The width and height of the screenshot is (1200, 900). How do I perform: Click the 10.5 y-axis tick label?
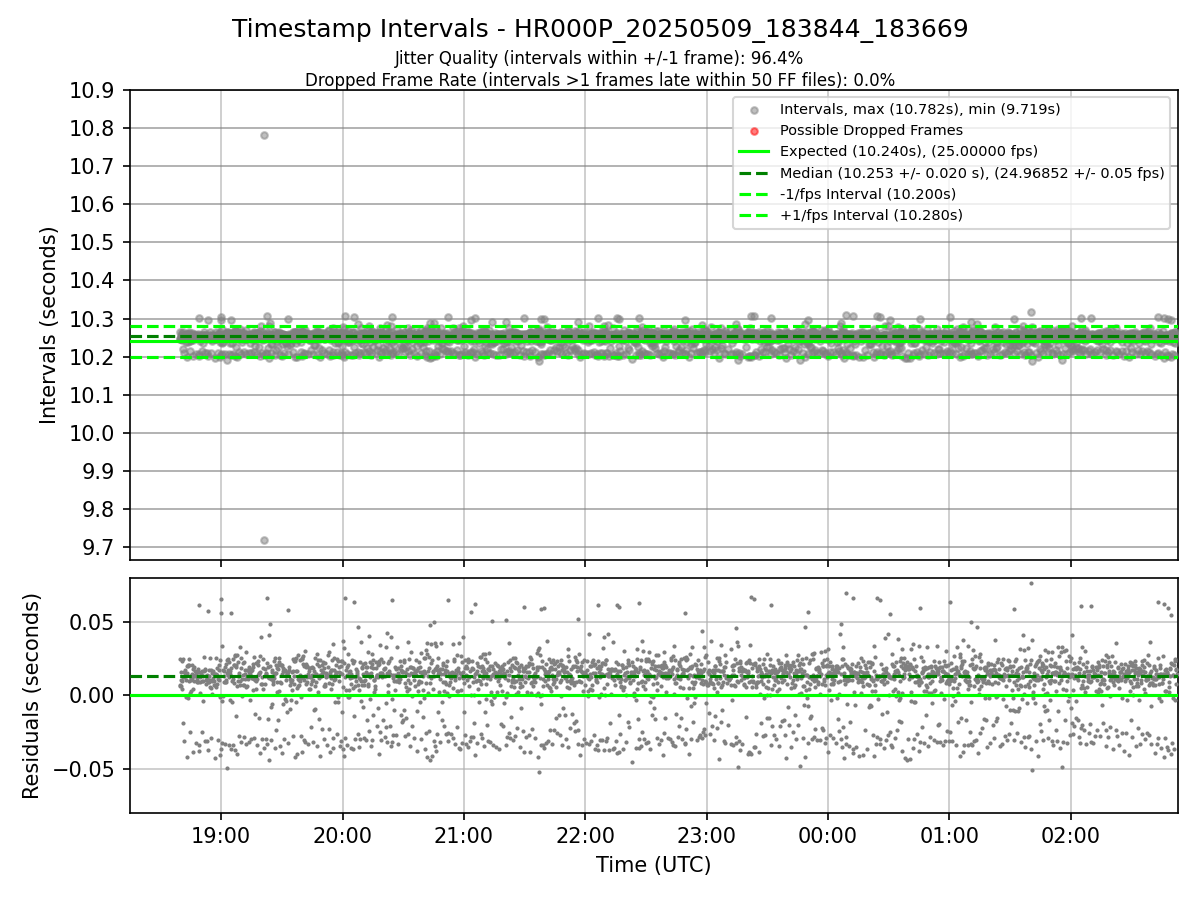94,243
